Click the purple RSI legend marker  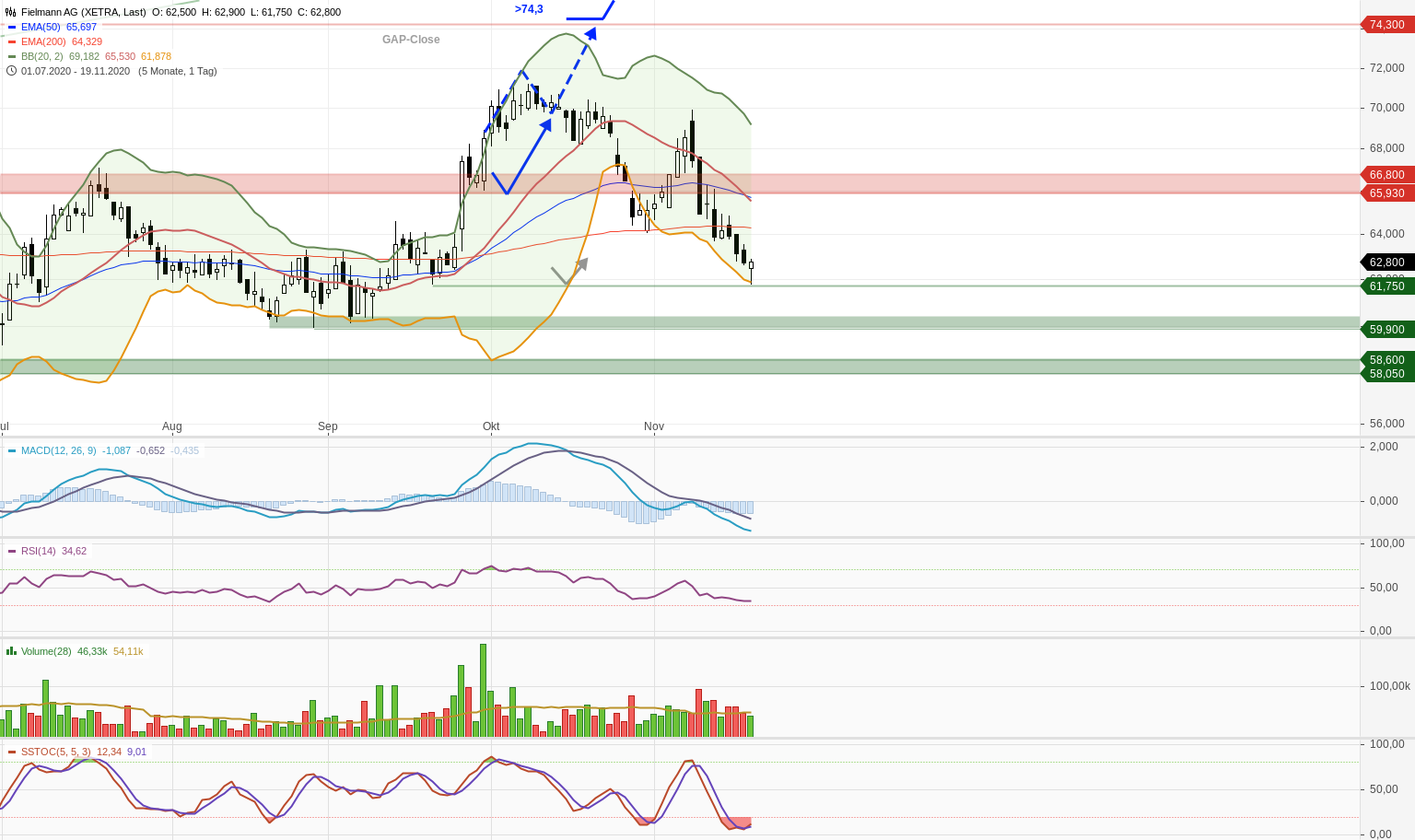(12, 551)
